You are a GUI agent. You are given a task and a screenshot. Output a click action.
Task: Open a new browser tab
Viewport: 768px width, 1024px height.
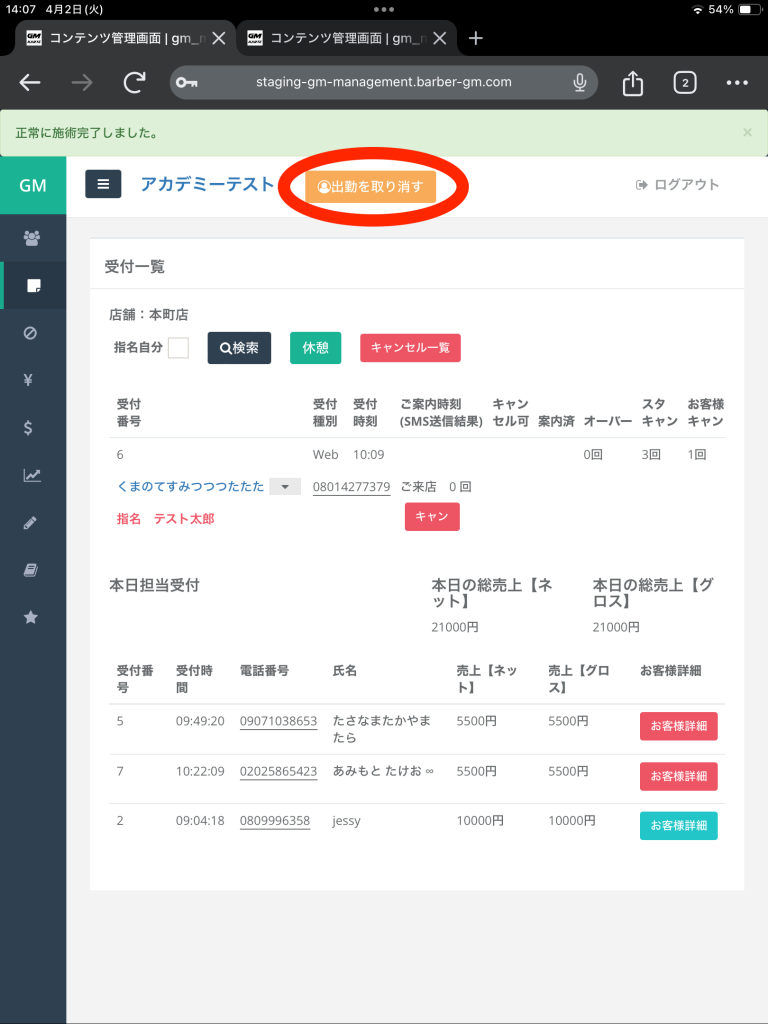(x=476, y=38)
